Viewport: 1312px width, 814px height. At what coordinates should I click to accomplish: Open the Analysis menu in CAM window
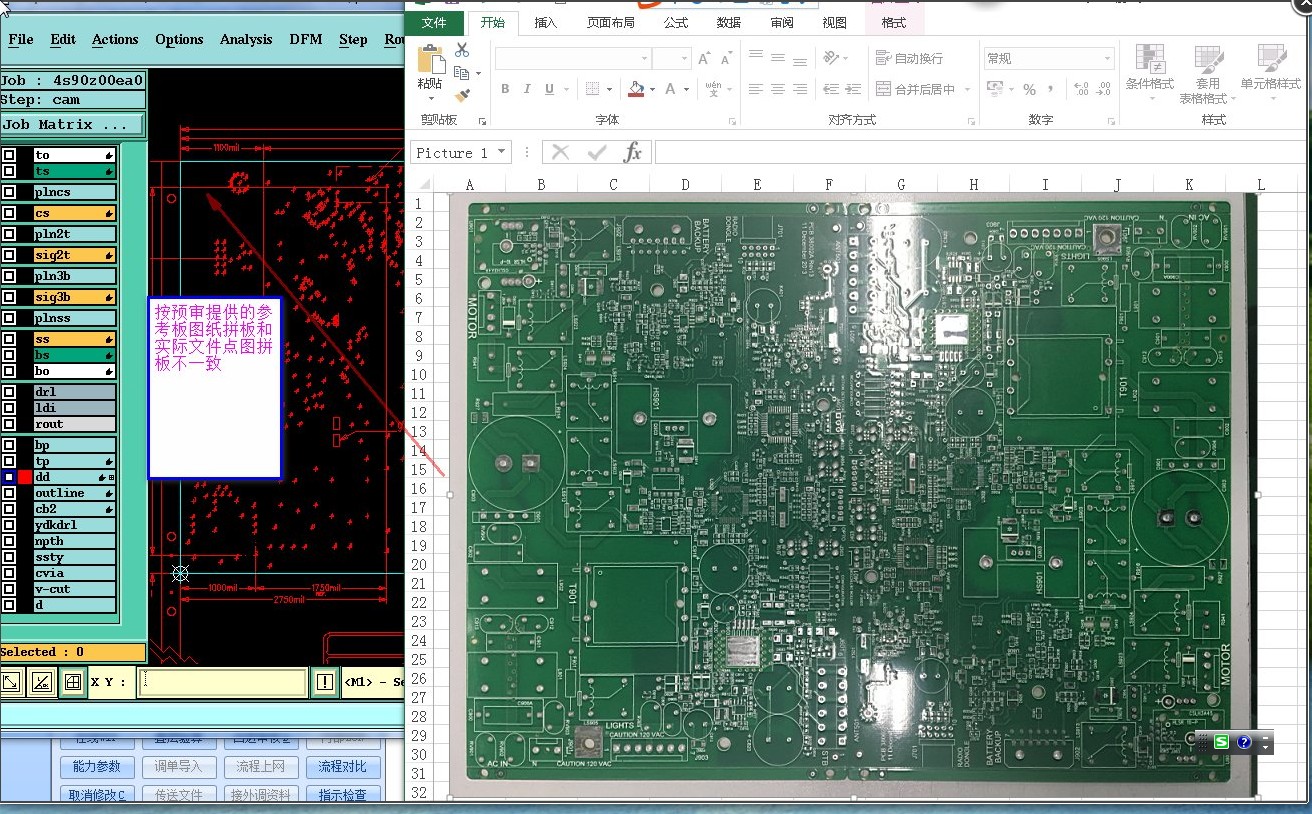point(246,39)
